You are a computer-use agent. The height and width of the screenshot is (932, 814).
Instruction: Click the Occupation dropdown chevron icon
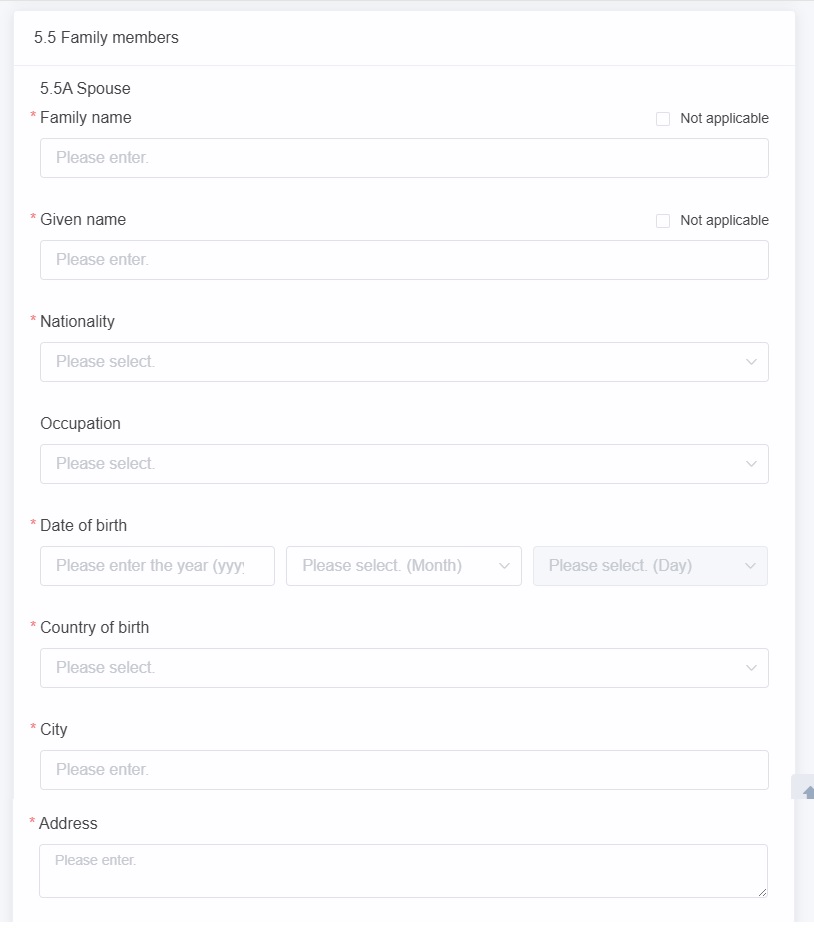coord(751,464)
